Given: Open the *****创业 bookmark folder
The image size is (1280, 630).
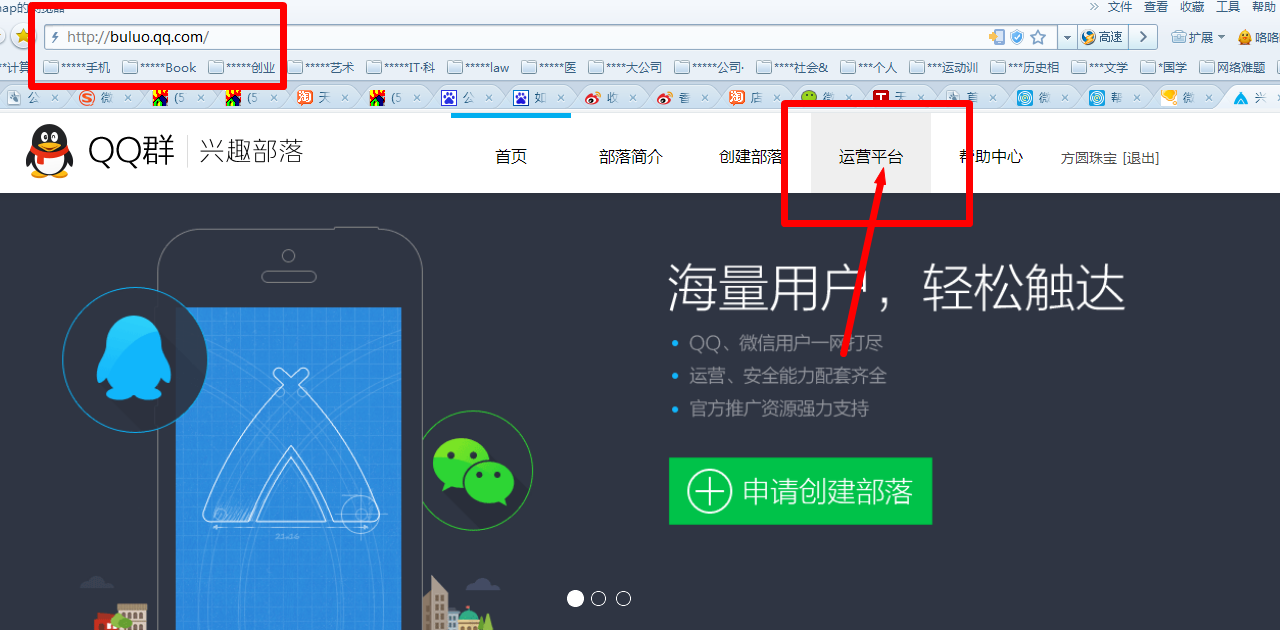Looking at the screenshot, I should point(242,67).
